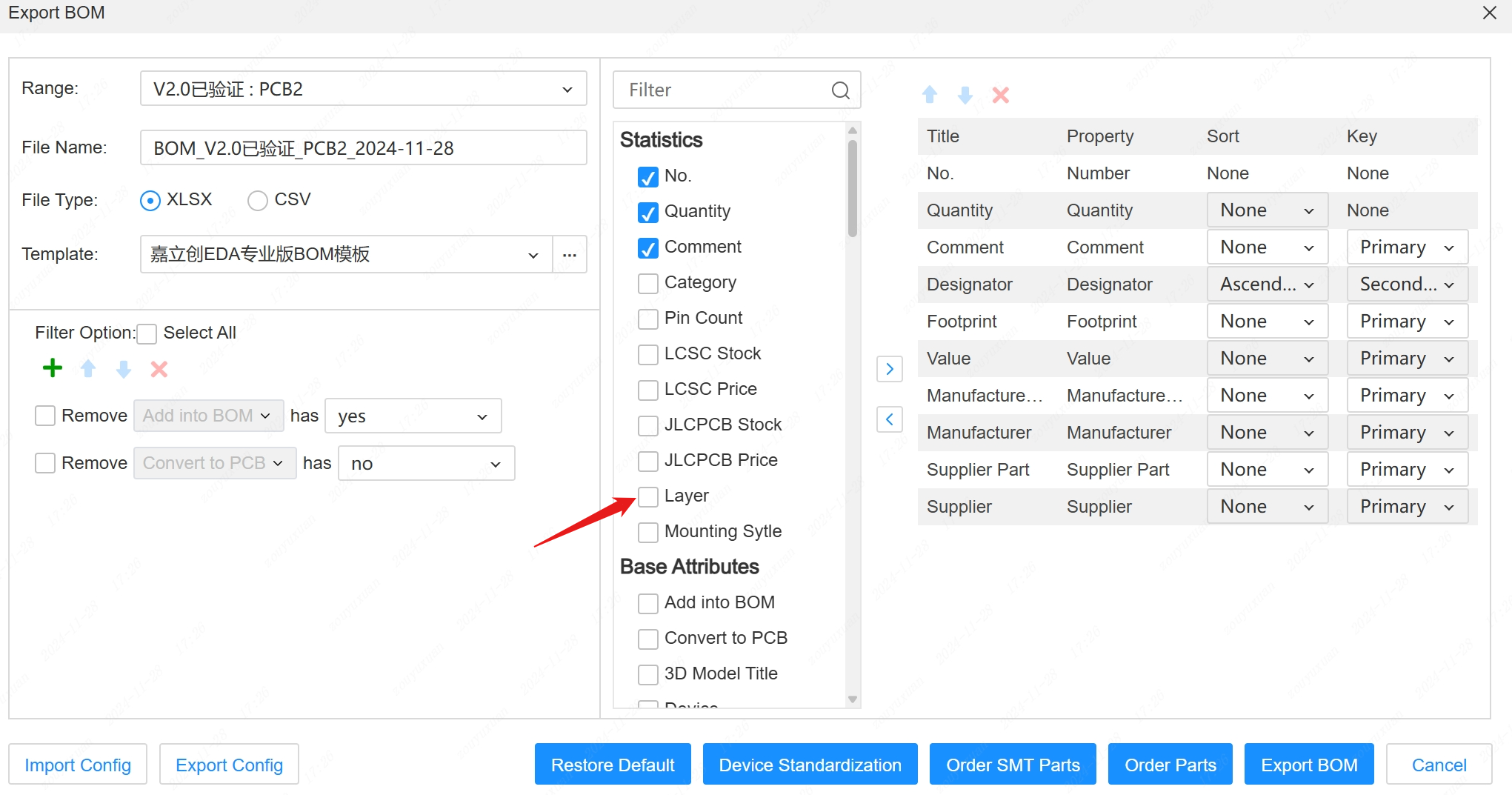Click the move filter up arrow icon
Viewport: 1512px width, 795px height.
(88, 368)
